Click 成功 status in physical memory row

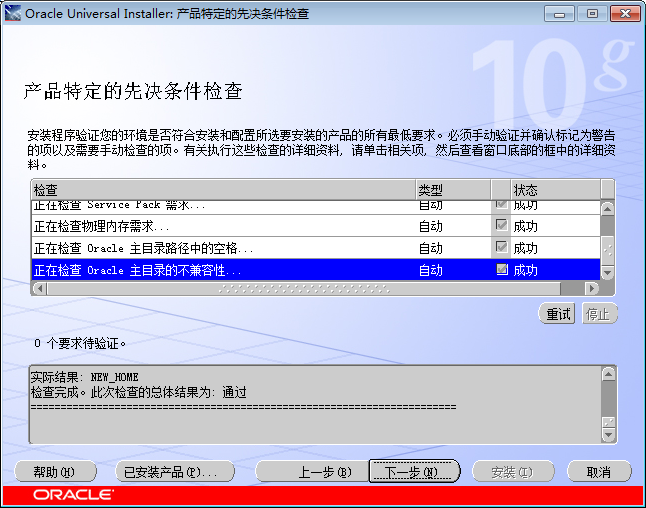pos(525,226)
